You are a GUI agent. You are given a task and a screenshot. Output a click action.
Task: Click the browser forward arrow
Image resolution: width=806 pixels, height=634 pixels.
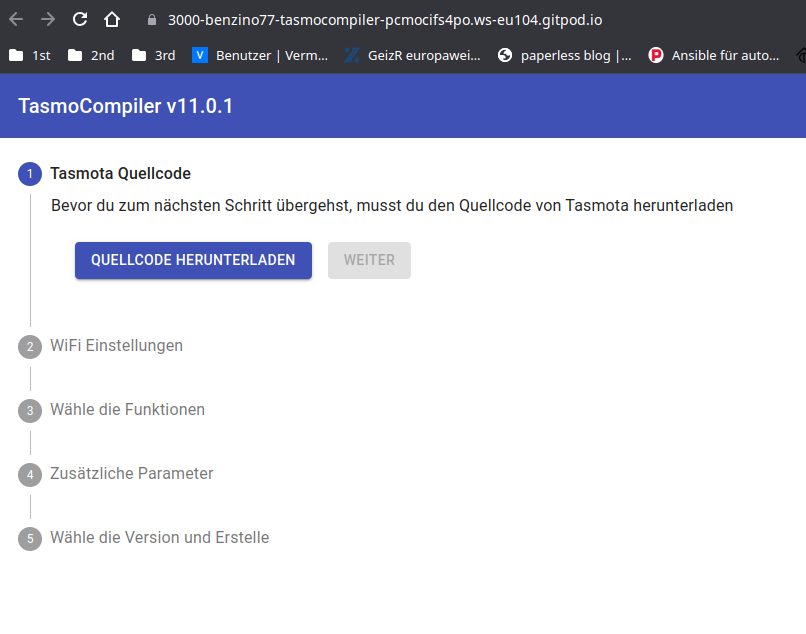pos(48,20)
